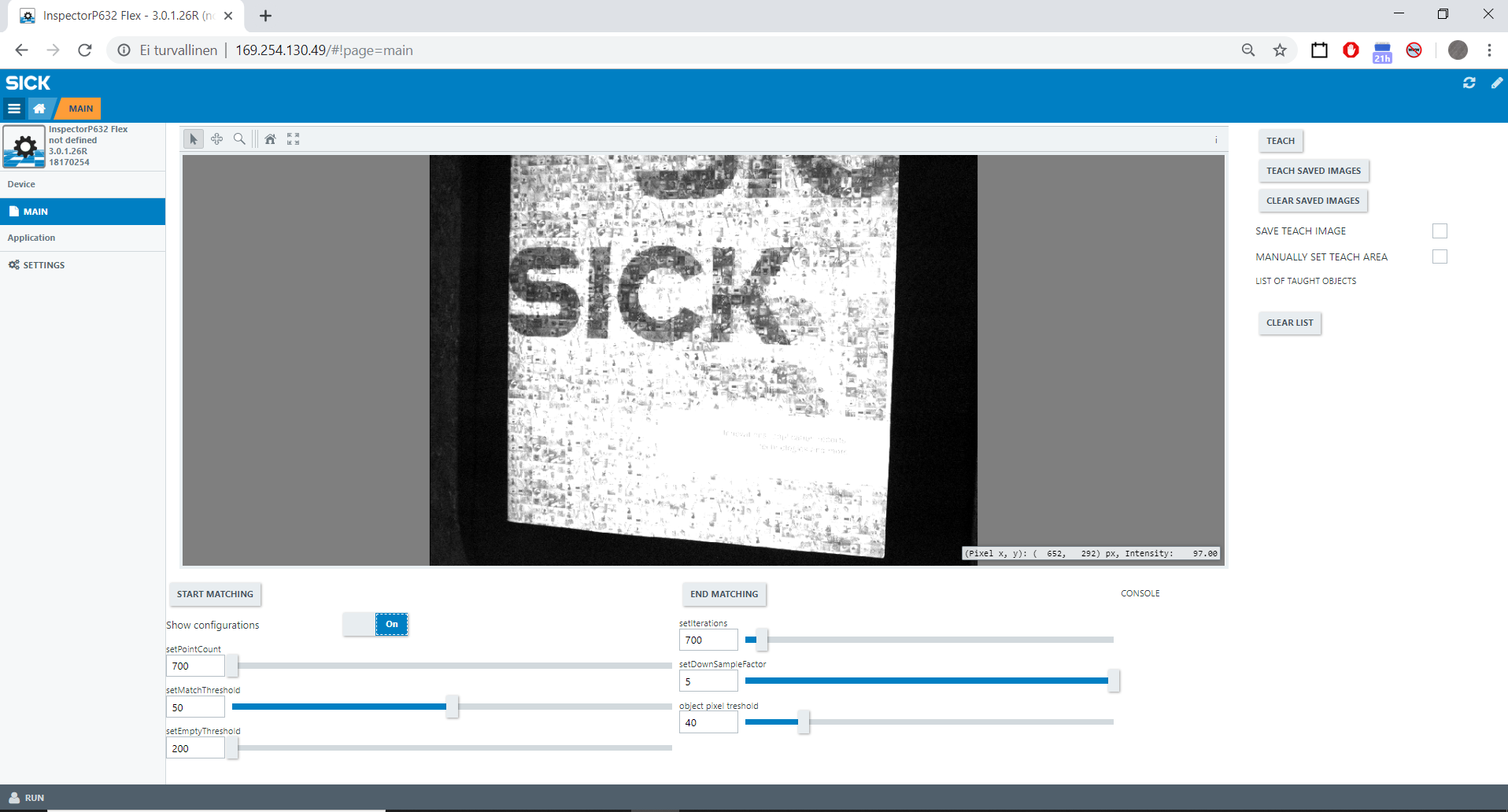Click the CLEAR LIST button

tap(1289, 323)
